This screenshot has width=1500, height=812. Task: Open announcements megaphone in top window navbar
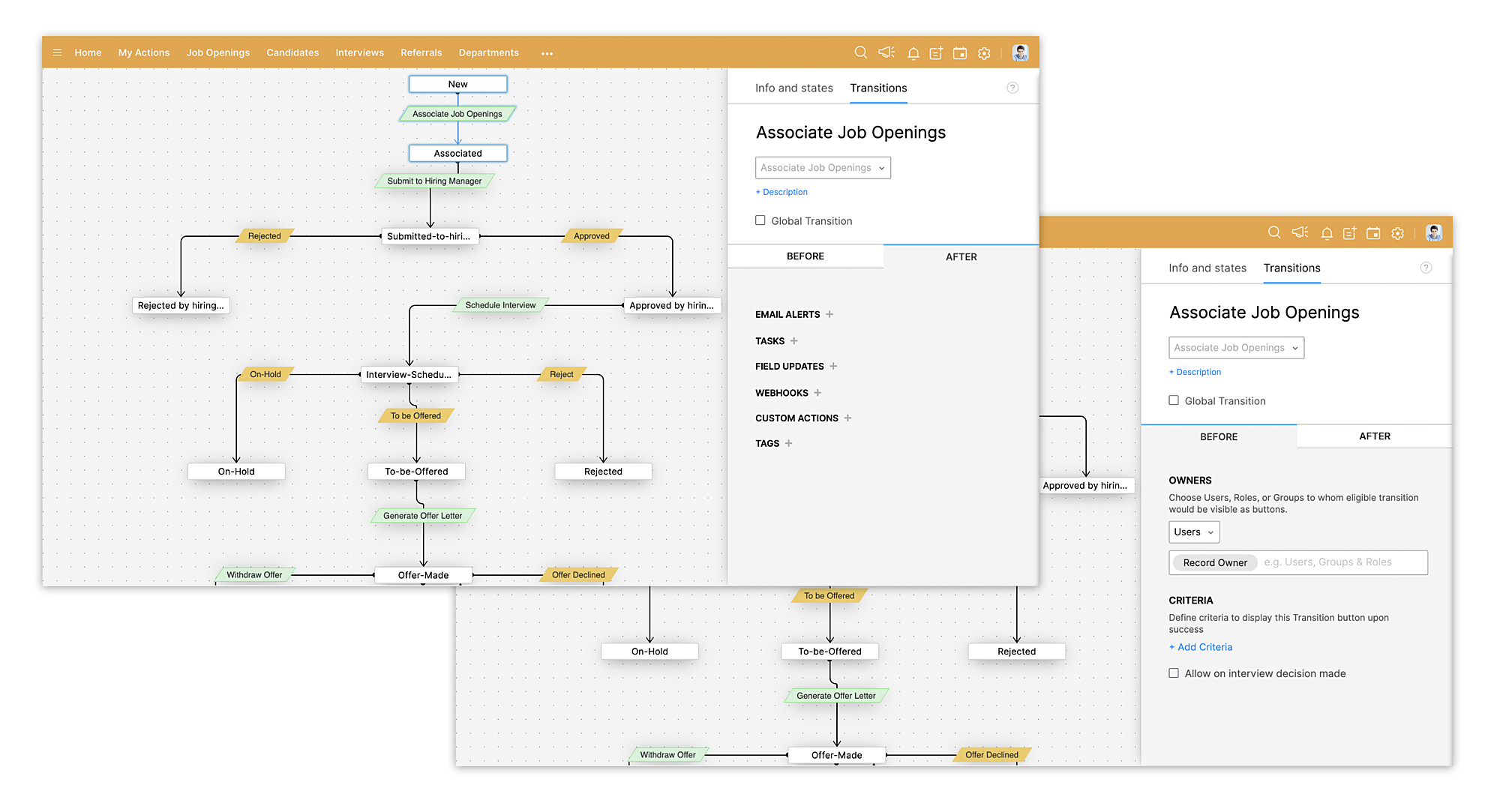tap(886, 52)
